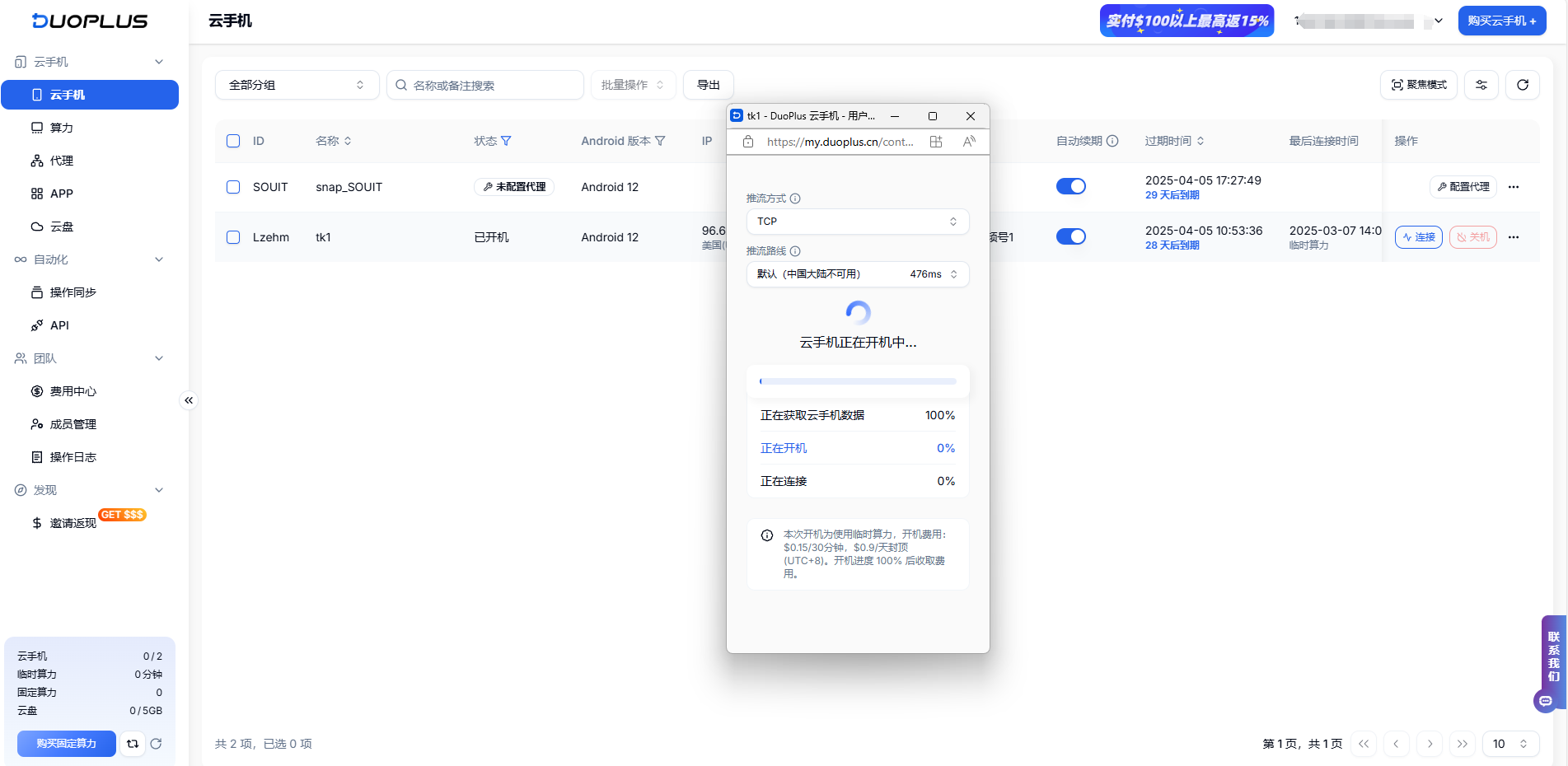
Task: Click the auto-renew info icon
Action: coord(1112,141)
